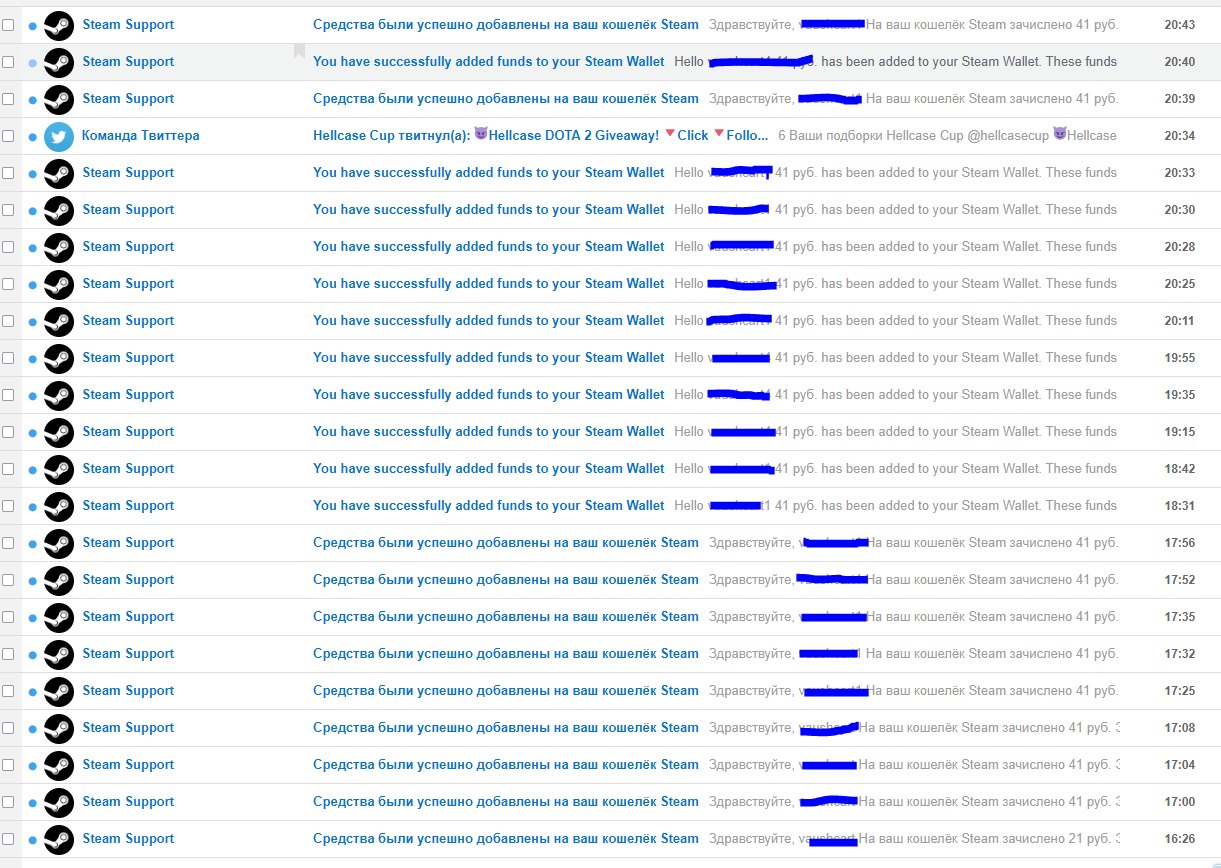Screen dimensions: 1221x868
Task: Check the 18:31 email checkbox
Action: (8, 506)
